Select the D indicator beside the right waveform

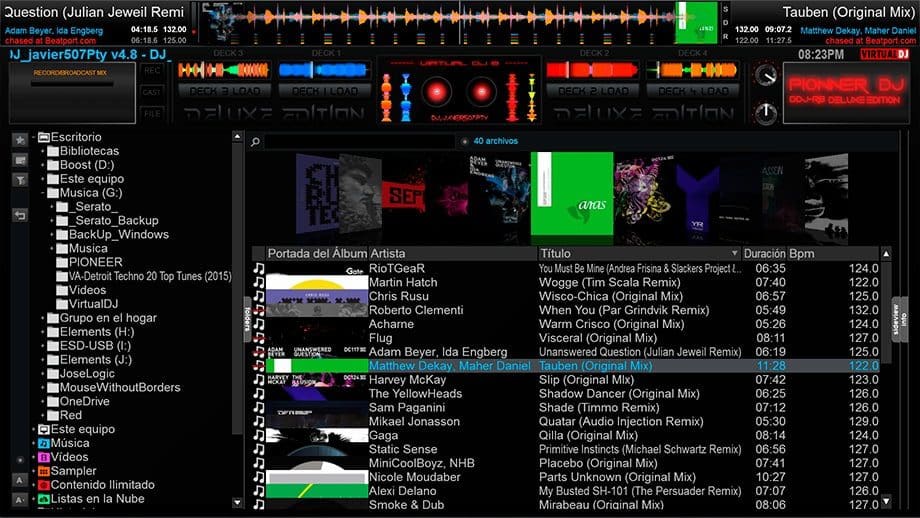[x=725, y=23]
